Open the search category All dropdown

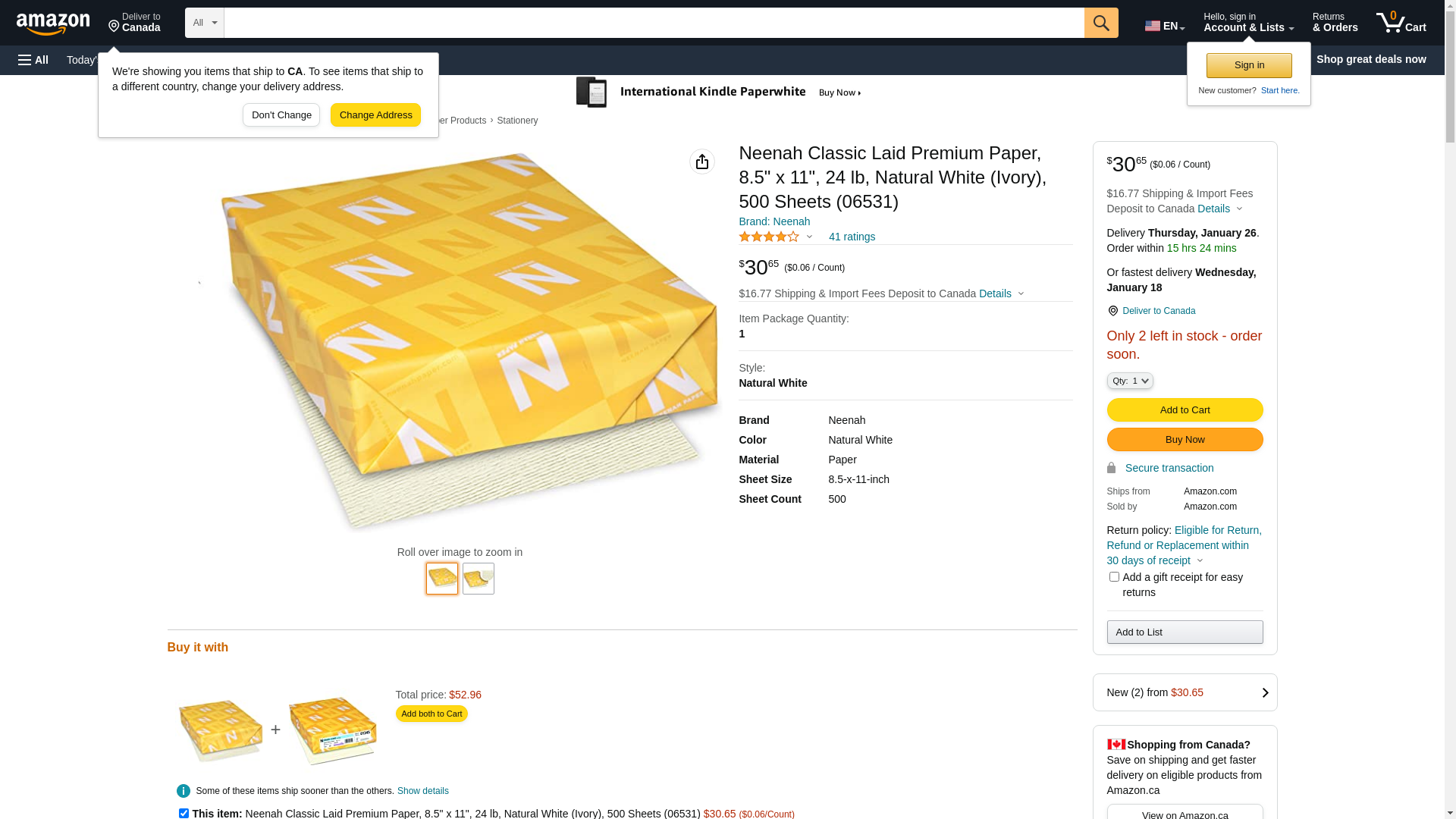(x=205, y=23)
